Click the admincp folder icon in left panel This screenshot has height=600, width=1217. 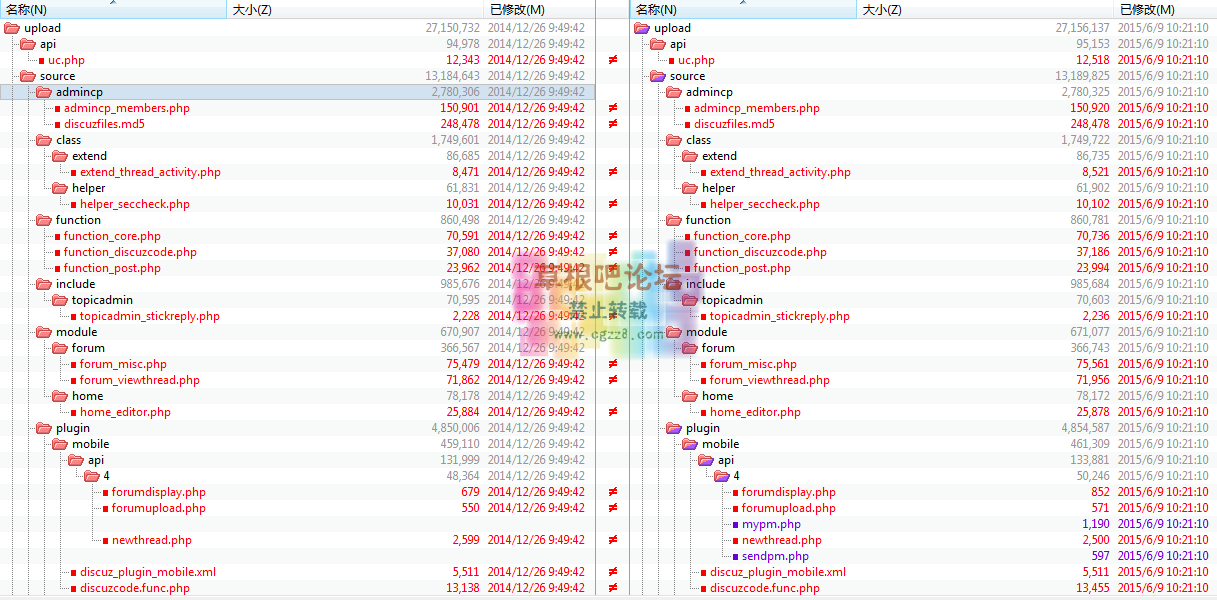[44, 91]
